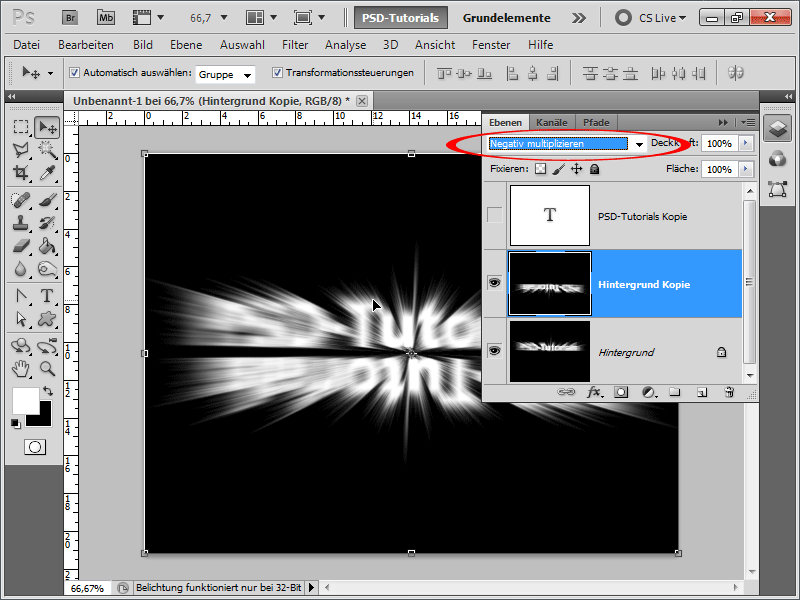The width and height of the screenshot is (800, 600).
Task: Create a new layer group folder
Action: tap(675, 393)
